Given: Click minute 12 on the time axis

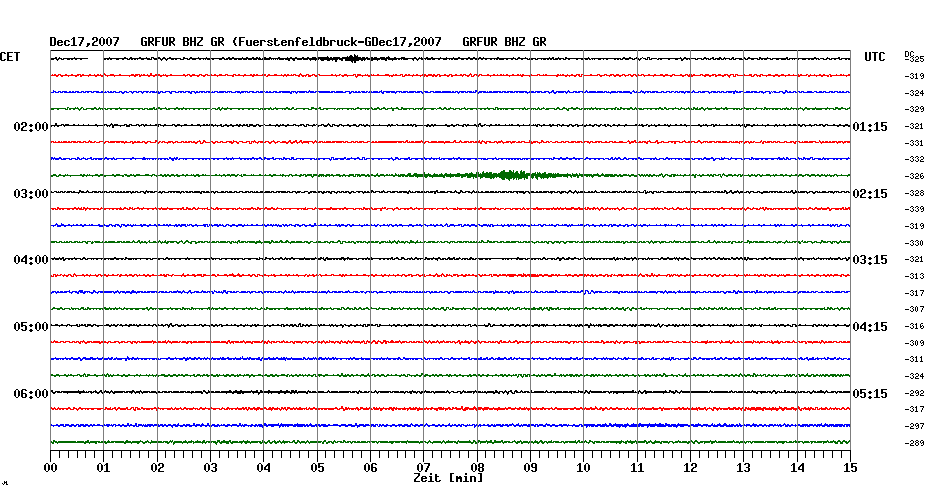Looking at the screenshot, I should (x=690, y=468).
